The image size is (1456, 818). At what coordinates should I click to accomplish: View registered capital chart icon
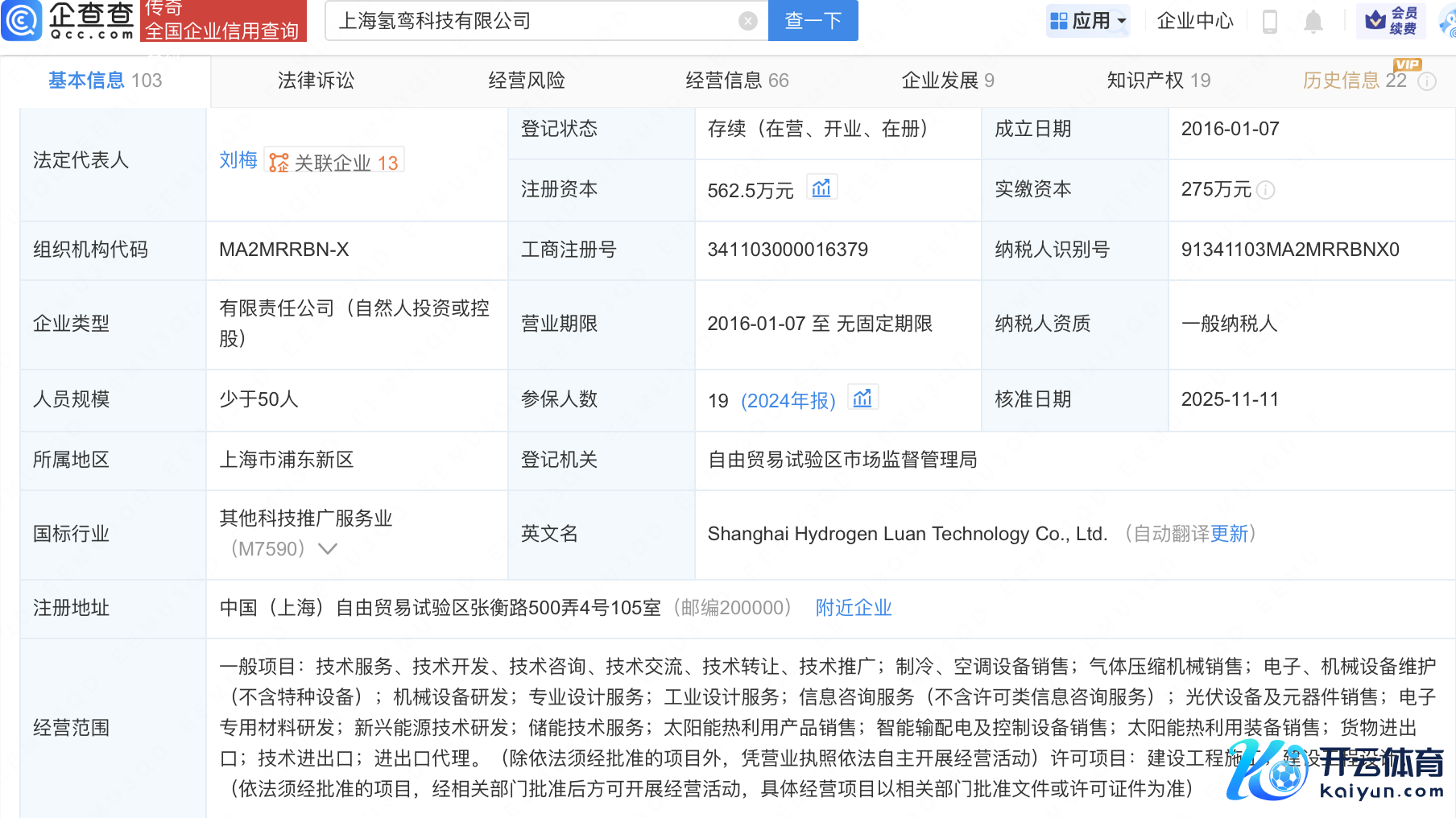click(821, 188)
